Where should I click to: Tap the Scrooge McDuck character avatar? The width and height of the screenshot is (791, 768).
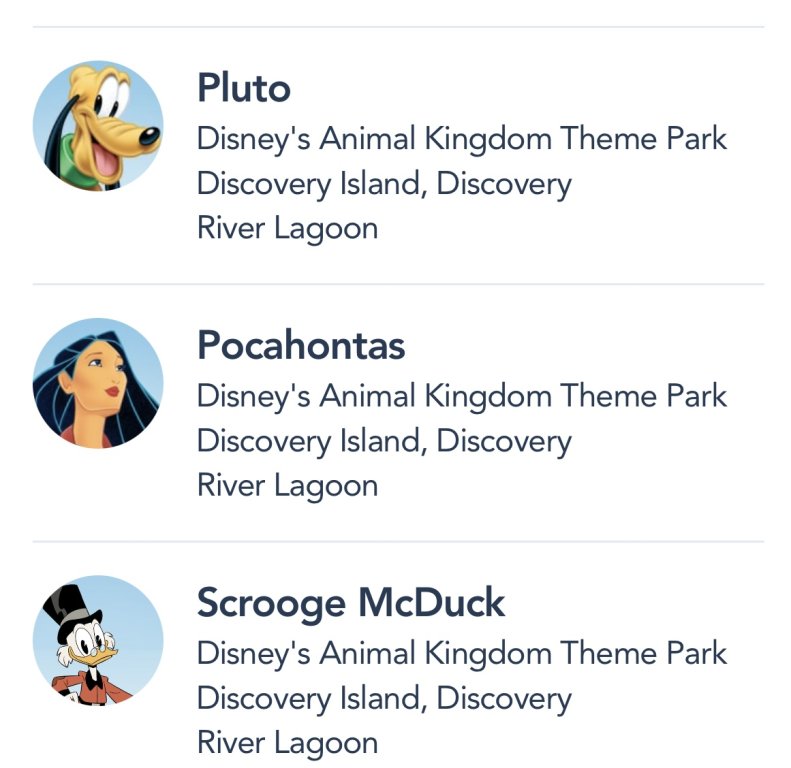98,640
